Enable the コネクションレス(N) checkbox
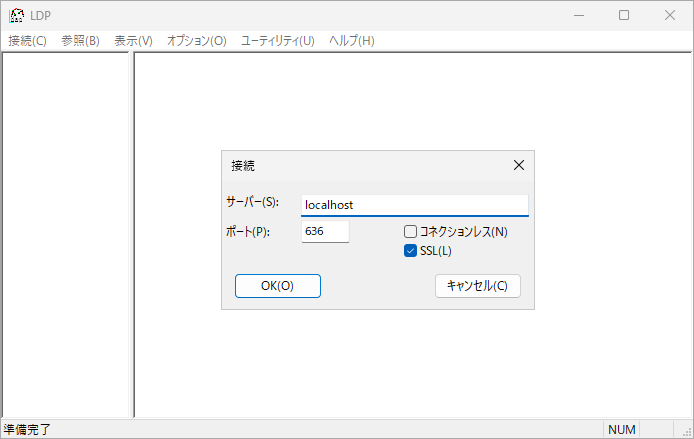Screen dimensions: 694x439 click(410, 232)
